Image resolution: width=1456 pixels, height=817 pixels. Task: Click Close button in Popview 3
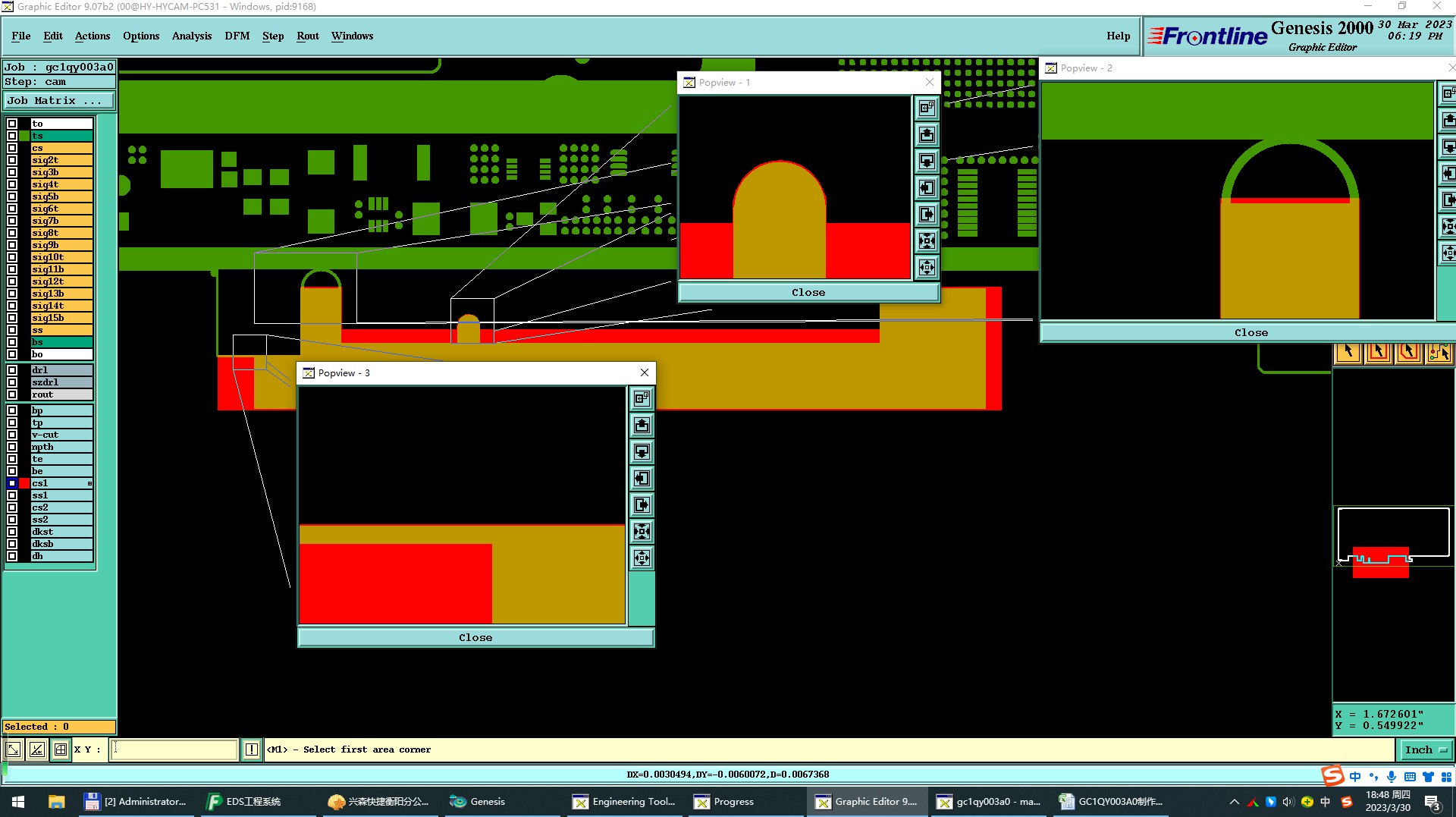[475, 637]
